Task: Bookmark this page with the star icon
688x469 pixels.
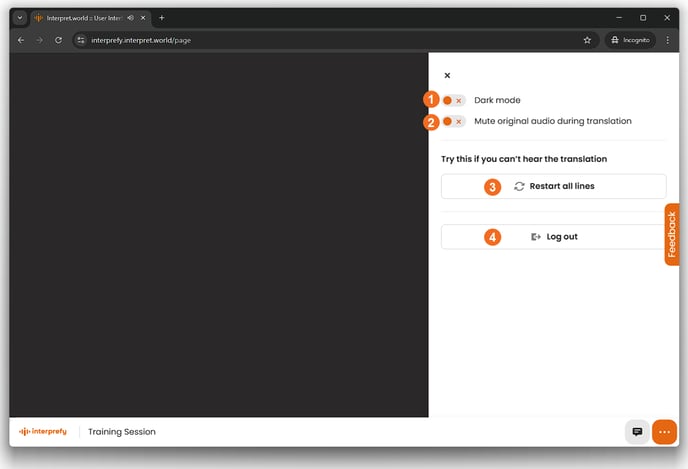Action: point(587,40)
